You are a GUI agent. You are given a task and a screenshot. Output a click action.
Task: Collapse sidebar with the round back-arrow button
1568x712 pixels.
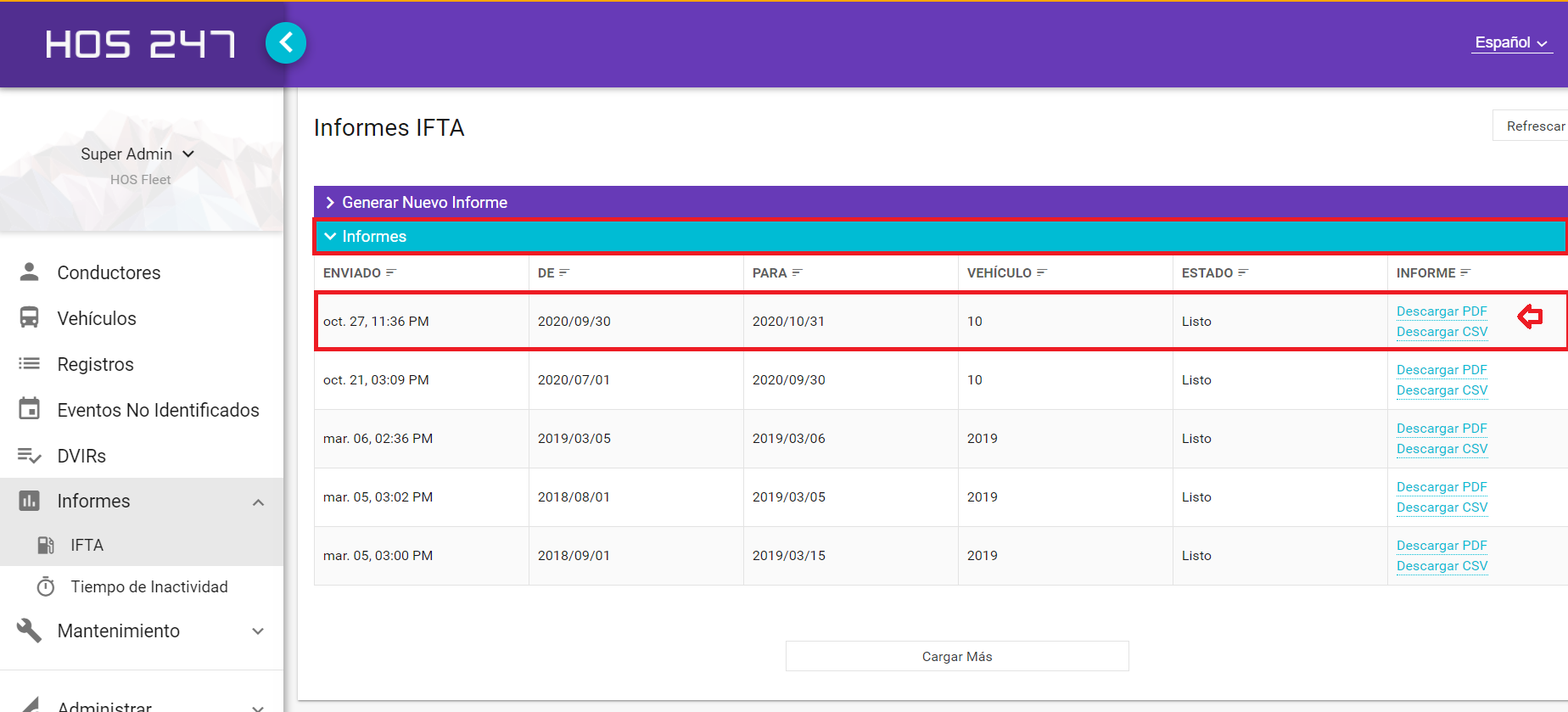click(x=286, y=42)
